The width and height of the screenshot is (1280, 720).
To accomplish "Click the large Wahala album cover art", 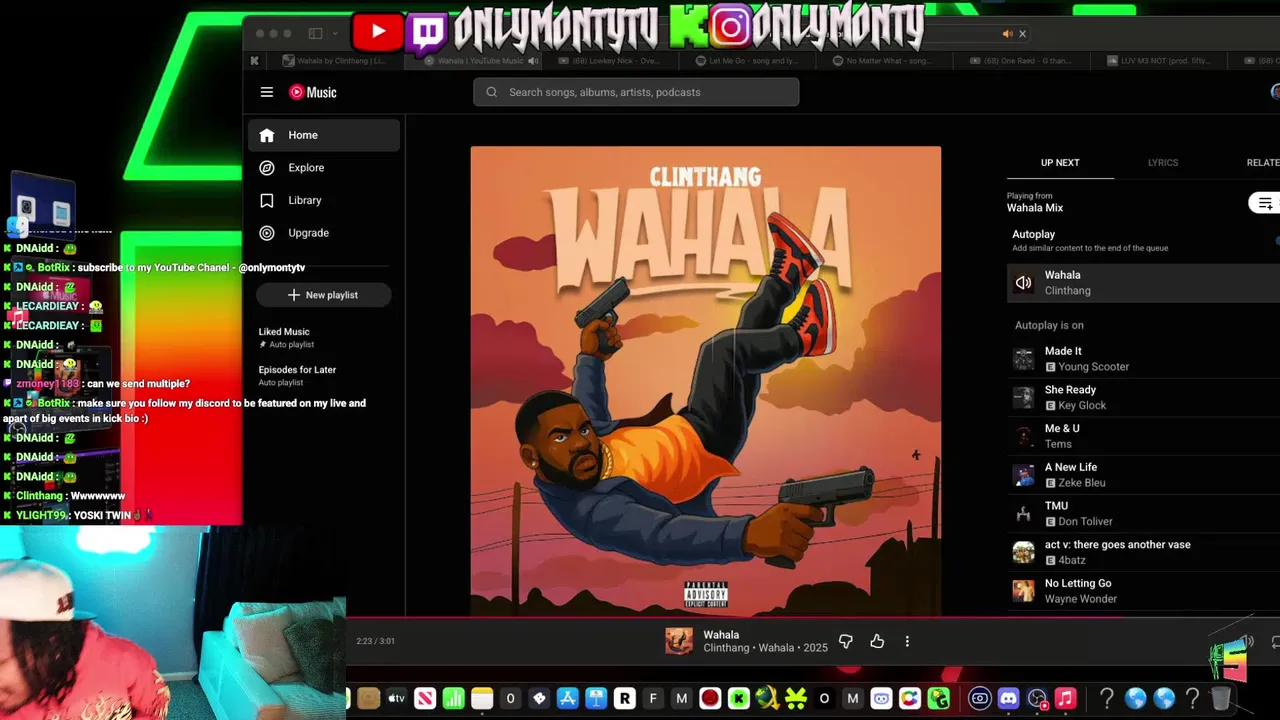I will click(x=706, y=381).
